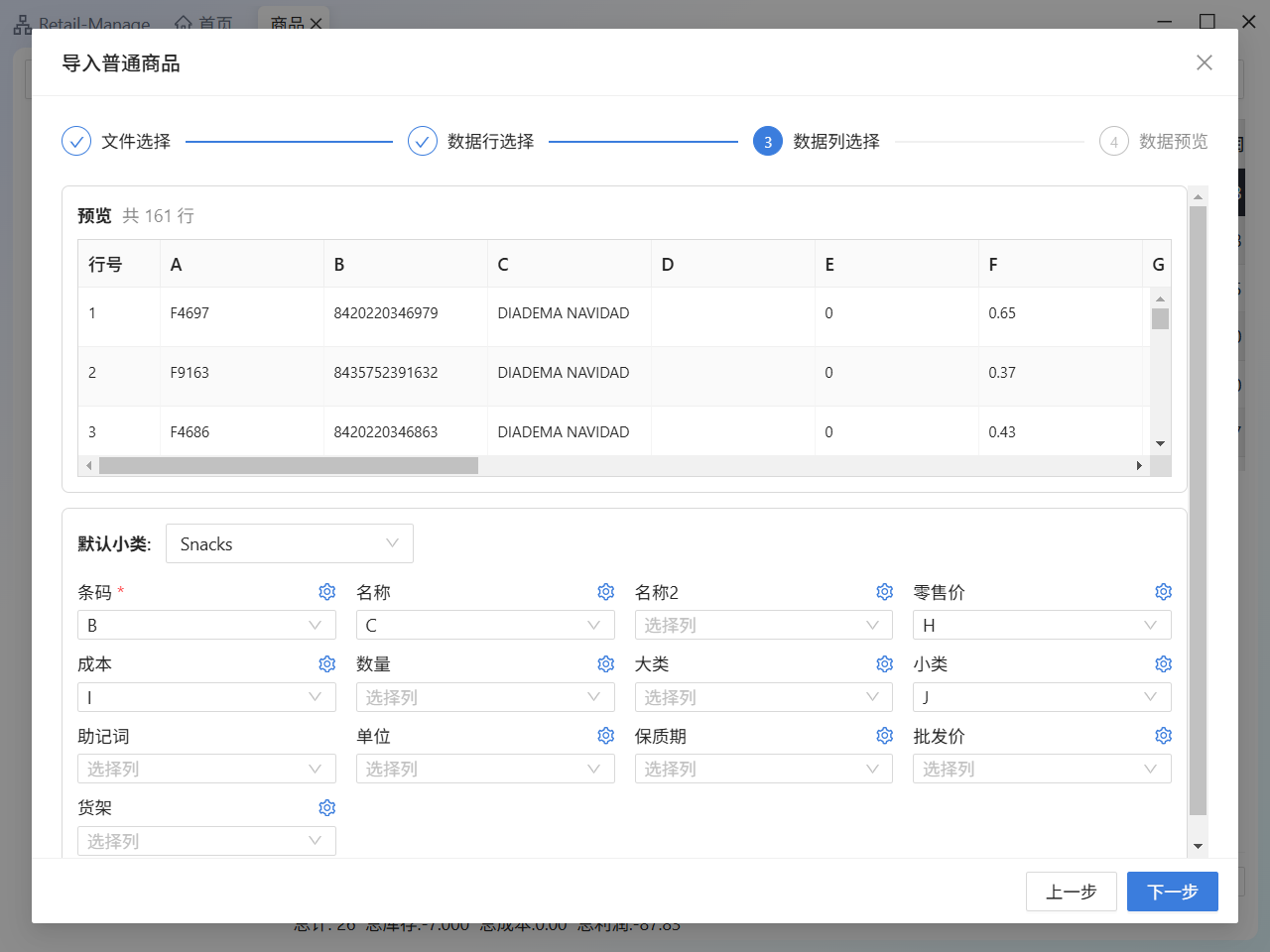Open the 名称2 field settings gear
Screen dimensions: 1270x952
tap(884, 592)
